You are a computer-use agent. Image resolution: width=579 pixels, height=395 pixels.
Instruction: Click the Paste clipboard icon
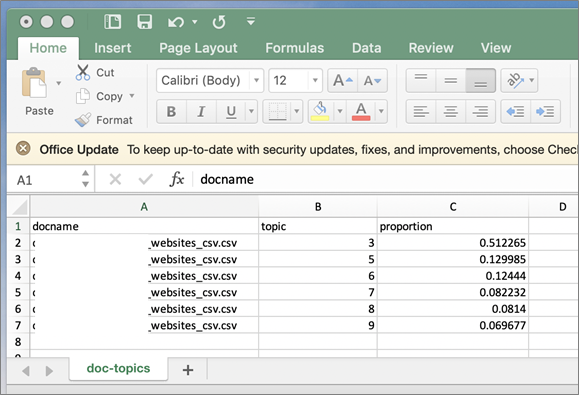(34, 83)
